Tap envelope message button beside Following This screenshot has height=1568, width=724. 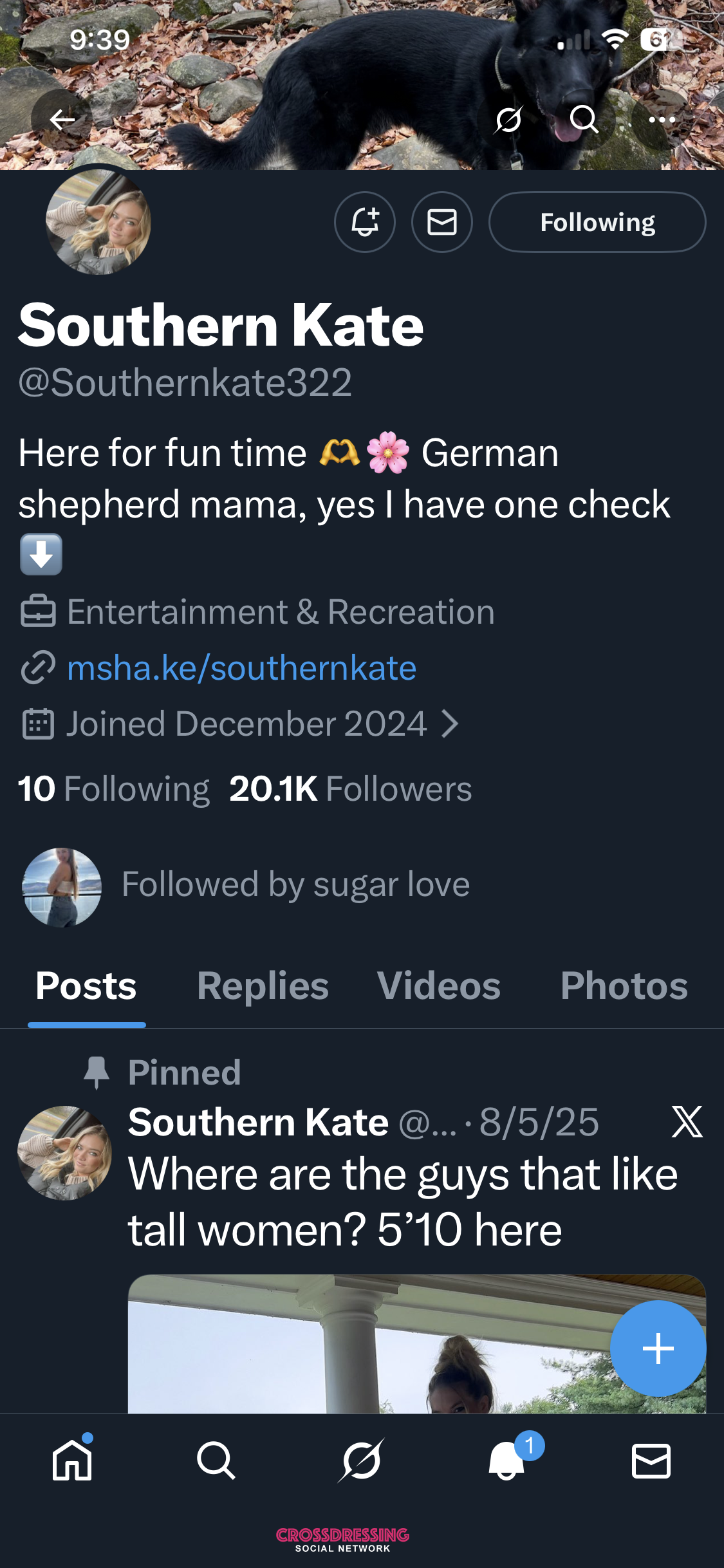[442, 222]
